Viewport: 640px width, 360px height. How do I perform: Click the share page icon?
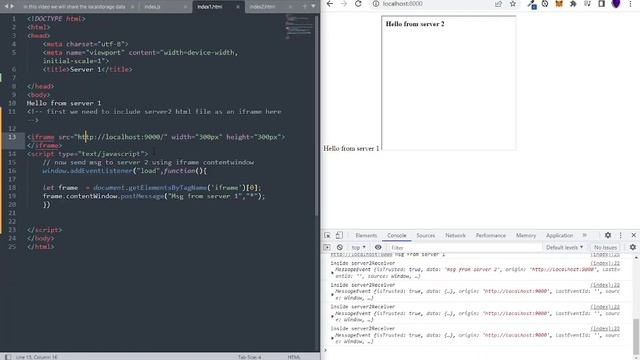498,4
